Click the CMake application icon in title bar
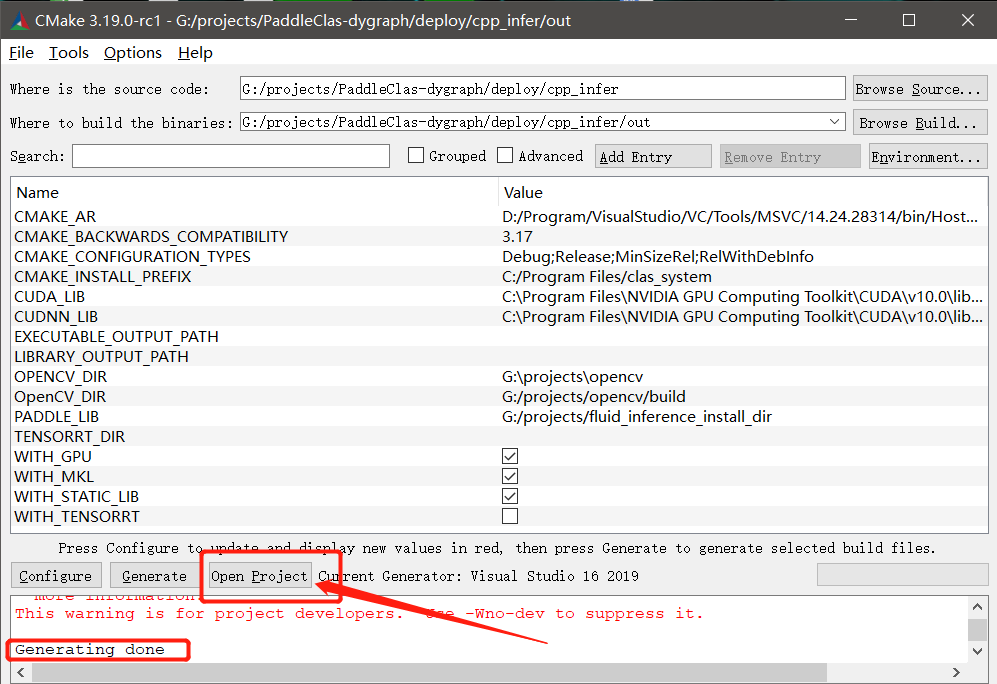The width and height of the screenshot is (997, 684). (x=18, y=19)
